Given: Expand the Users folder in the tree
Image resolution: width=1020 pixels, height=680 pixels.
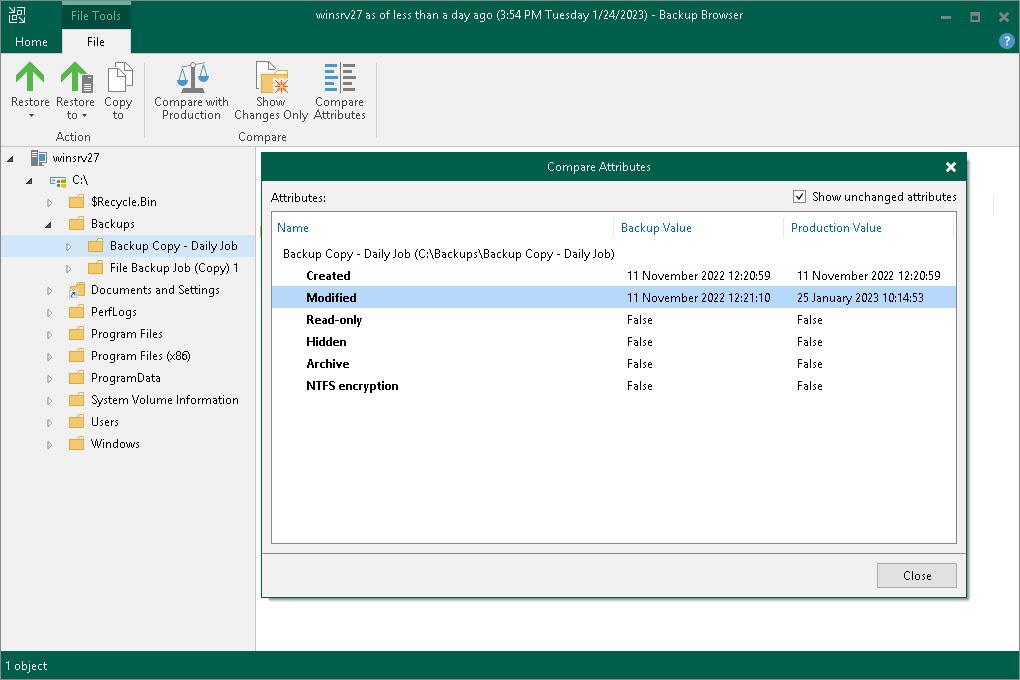Looking at the screenshot, I should tap(48, 421).
